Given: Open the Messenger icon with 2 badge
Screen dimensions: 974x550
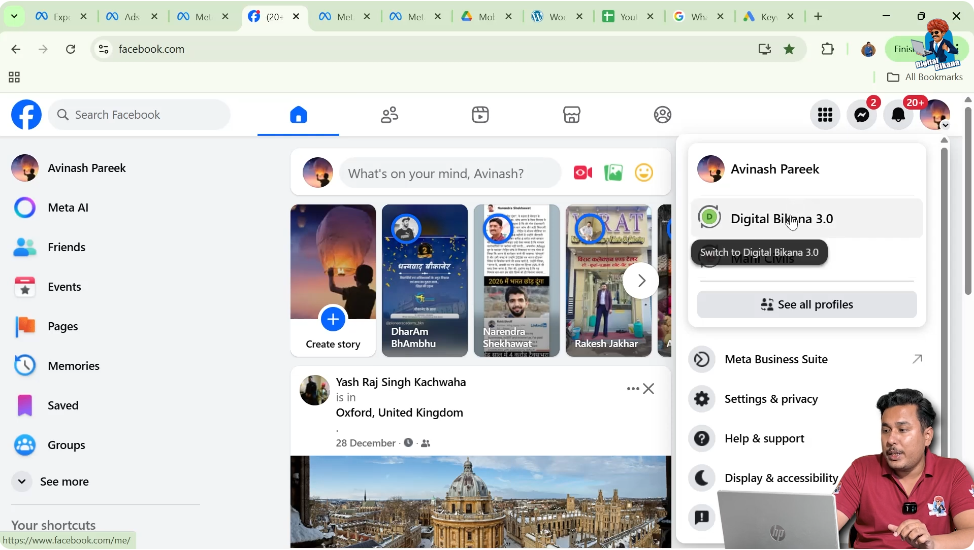Looking at the screenshot, I should coord(862,114).
